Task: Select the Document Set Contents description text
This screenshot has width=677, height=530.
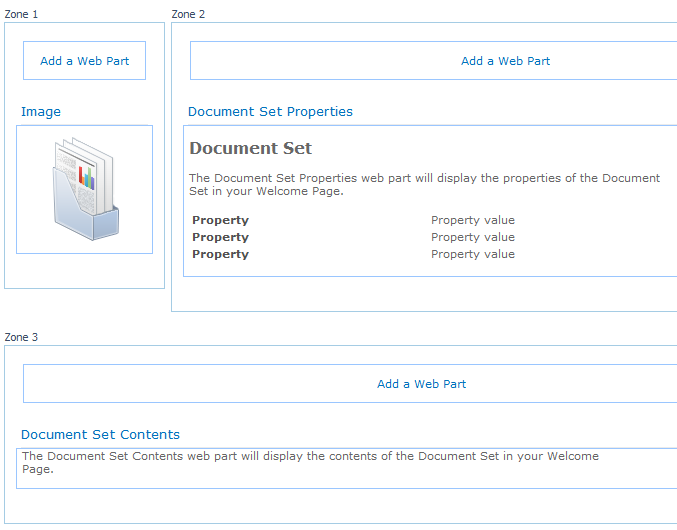Action: (310, 462)
